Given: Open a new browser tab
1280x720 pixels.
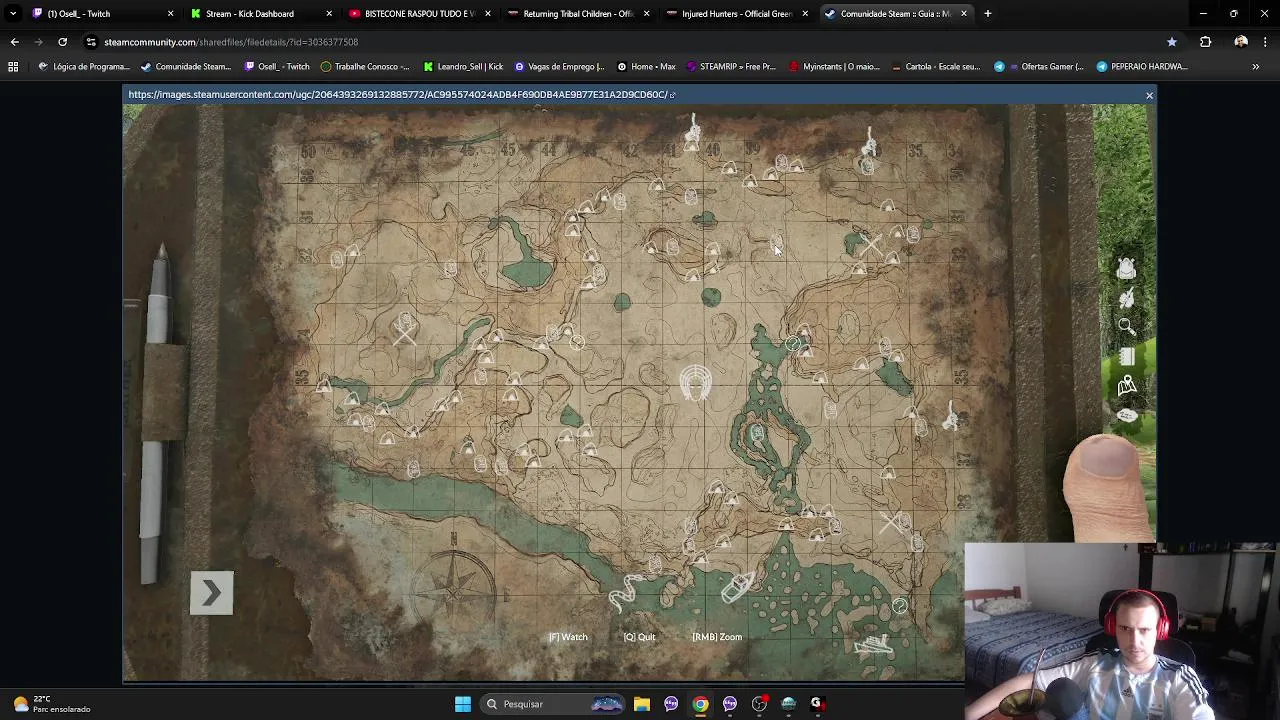Looking at the screenshot, I should (x=987, y=14).
